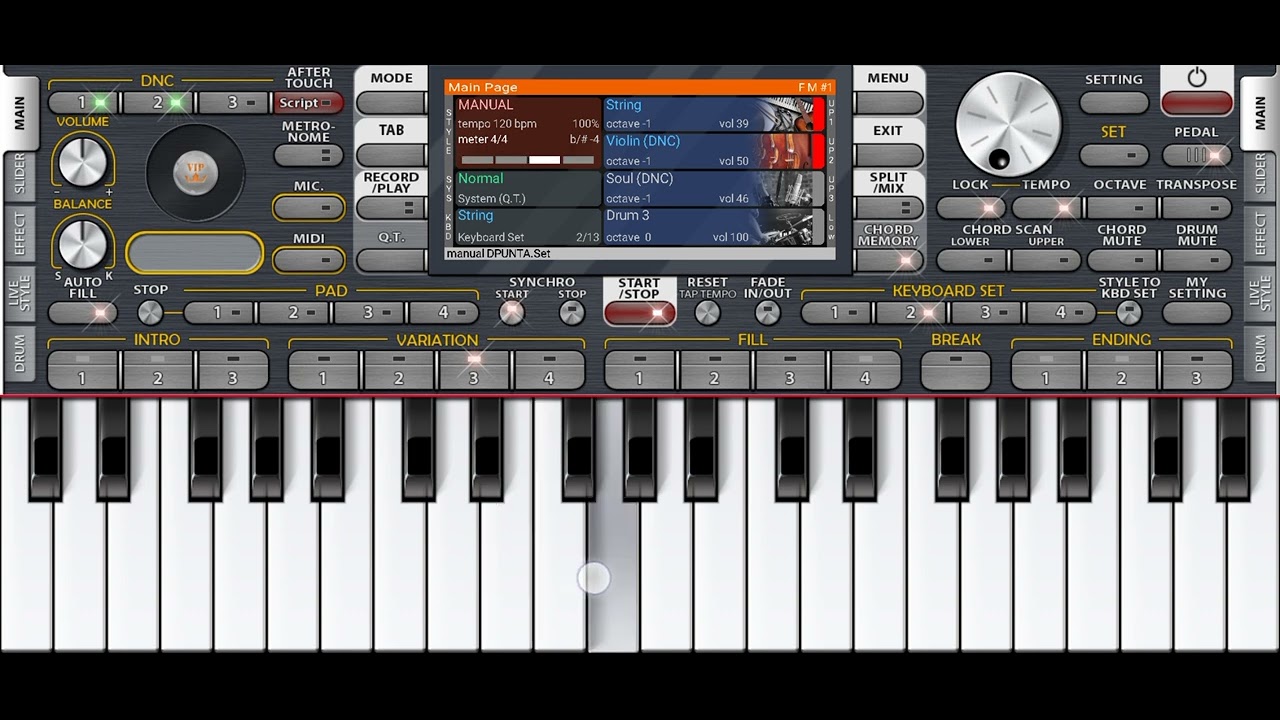Click the After Touch Script button
Image resolution: width=1280 pixels, height=720 pixels.
(308, 103)
